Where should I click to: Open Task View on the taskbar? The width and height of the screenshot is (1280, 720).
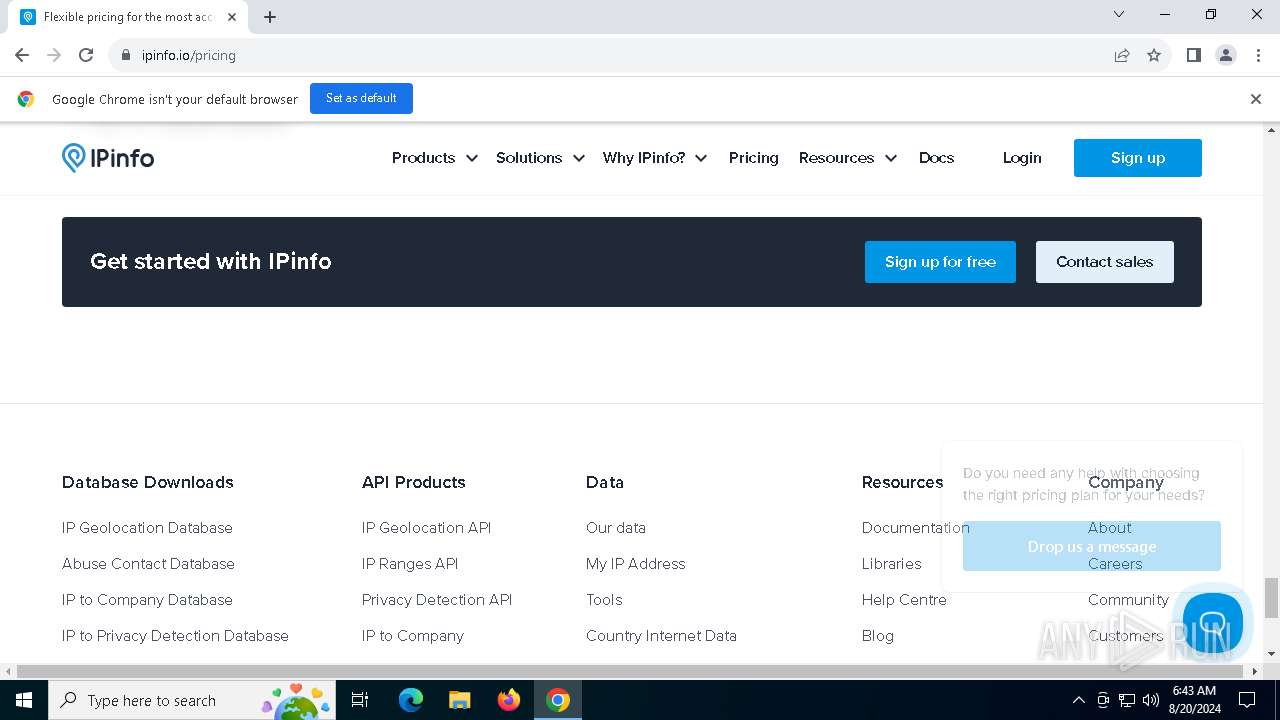[x=360, y=700]
